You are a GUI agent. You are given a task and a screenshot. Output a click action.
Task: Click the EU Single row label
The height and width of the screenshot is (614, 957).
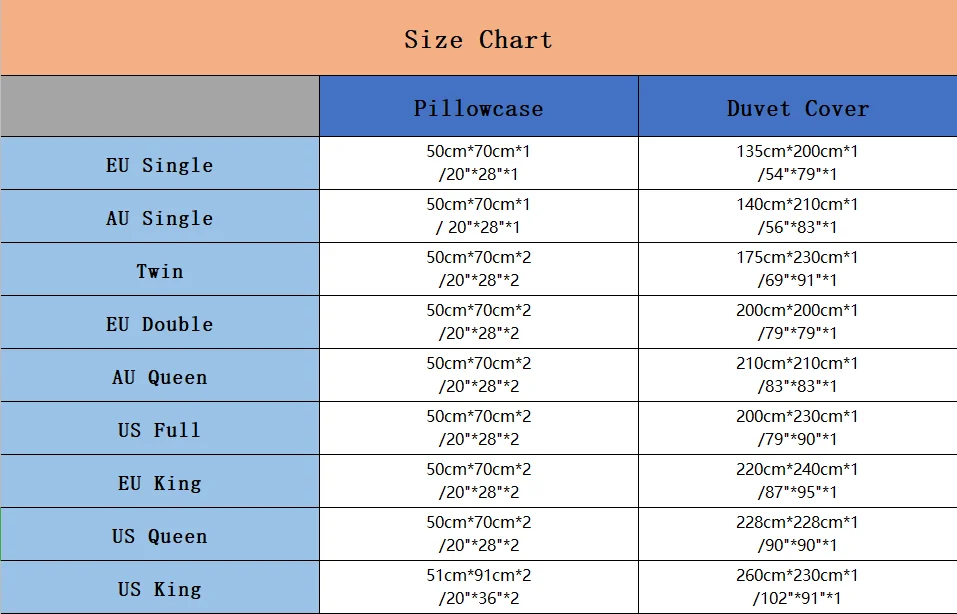tap(159, 163)
